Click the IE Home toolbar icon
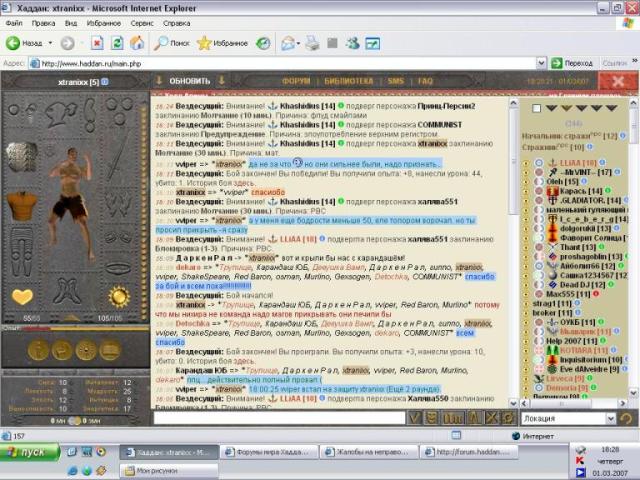640x480 pixels. [x=135, y=43]
